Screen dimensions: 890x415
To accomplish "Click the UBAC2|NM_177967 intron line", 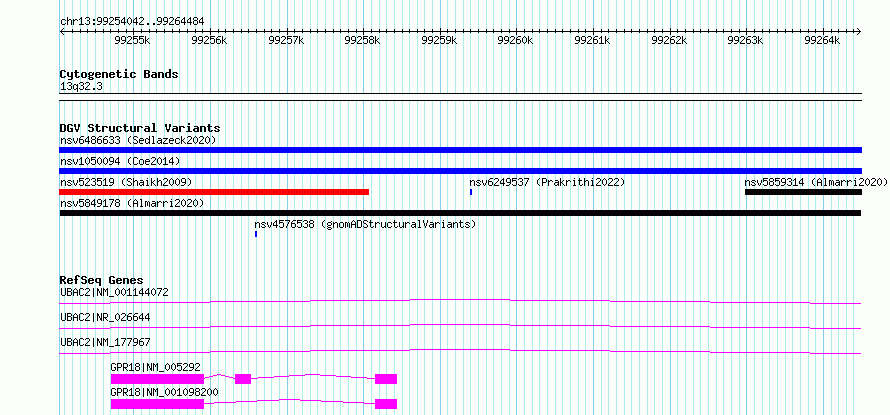I will [x=460, y=351].
